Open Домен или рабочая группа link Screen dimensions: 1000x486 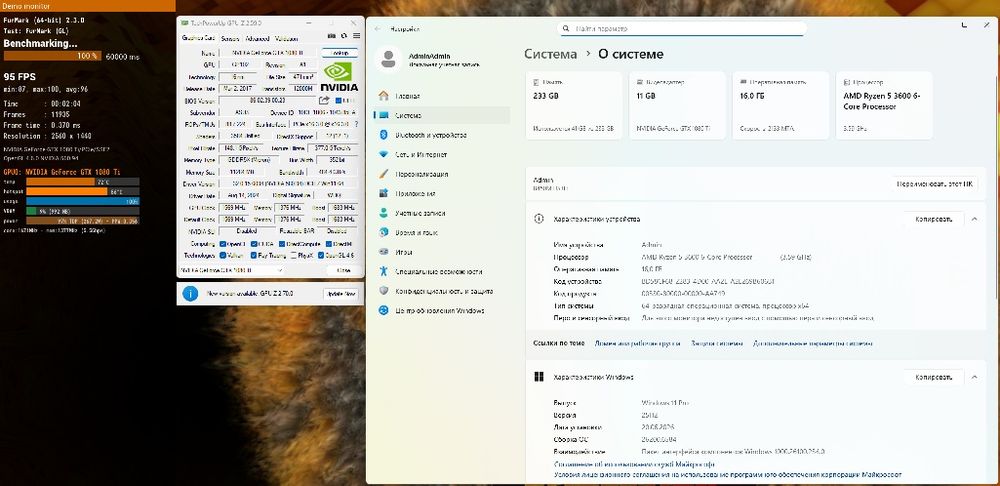(x=637, y=343)
